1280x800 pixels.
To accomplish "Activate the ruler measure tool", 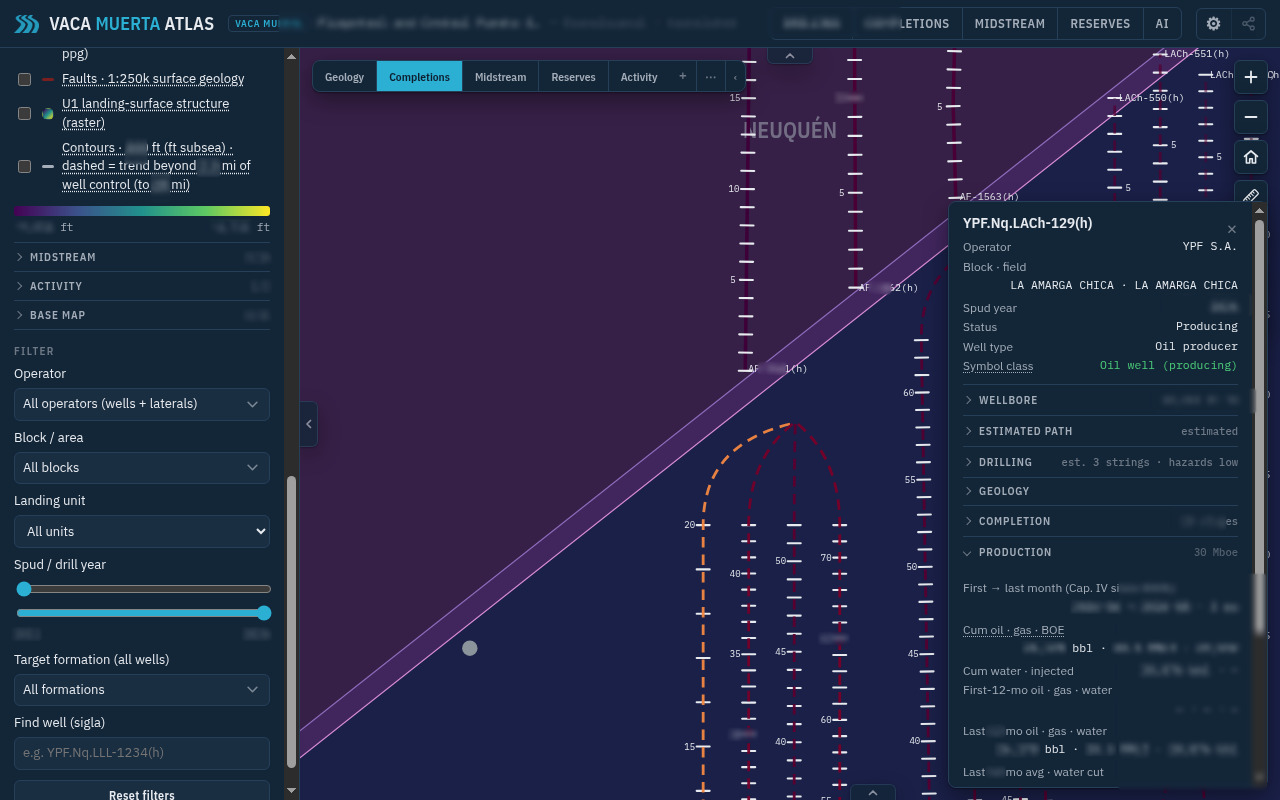I will click(1251, 194).
